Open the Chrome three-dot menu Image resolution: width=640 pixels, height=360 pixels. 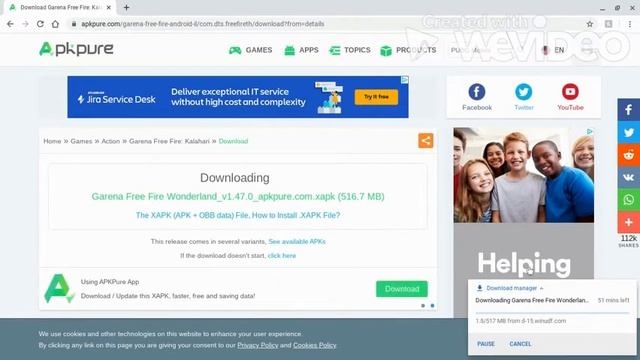(630, 24)
